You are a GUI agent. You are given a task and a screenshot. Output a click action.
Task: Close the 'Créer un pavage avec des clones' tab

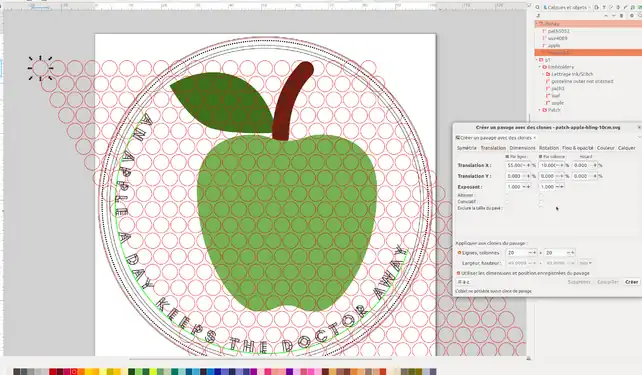(534, 138)
